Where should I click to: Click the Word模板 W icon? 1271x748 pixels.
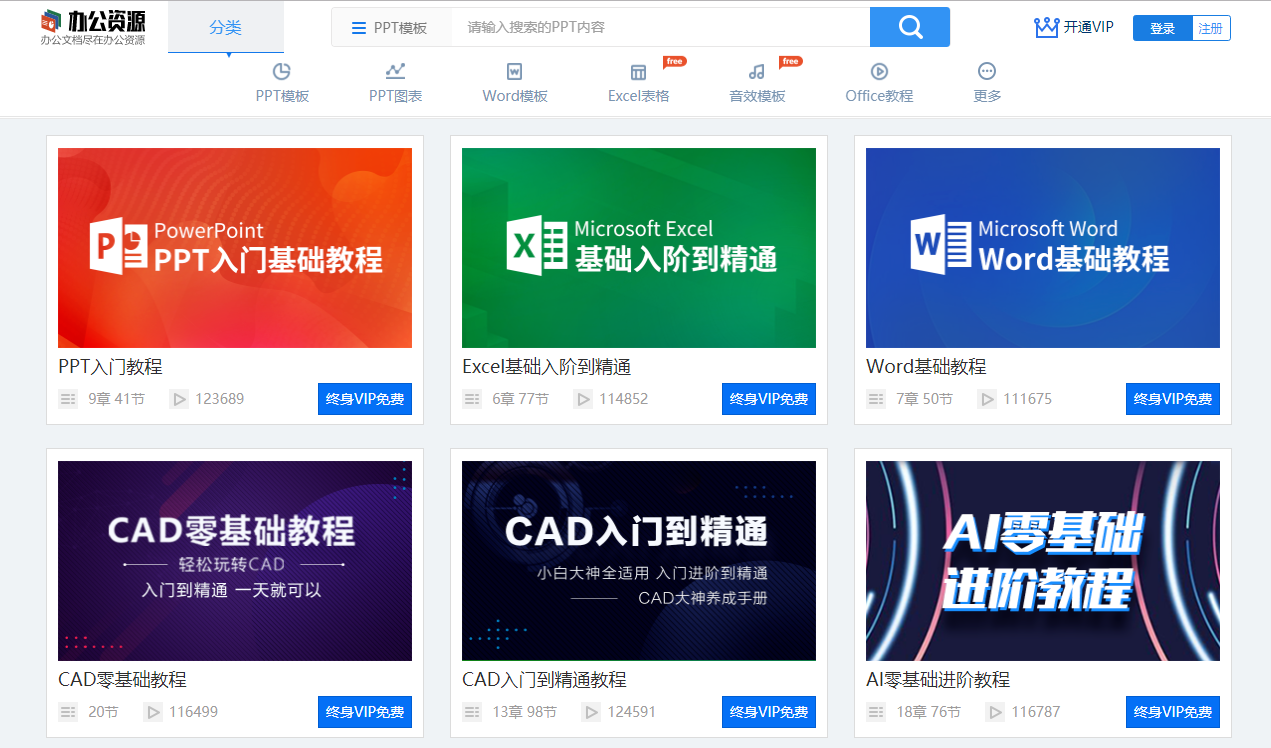pyautogui.click(x=514, y=69)
